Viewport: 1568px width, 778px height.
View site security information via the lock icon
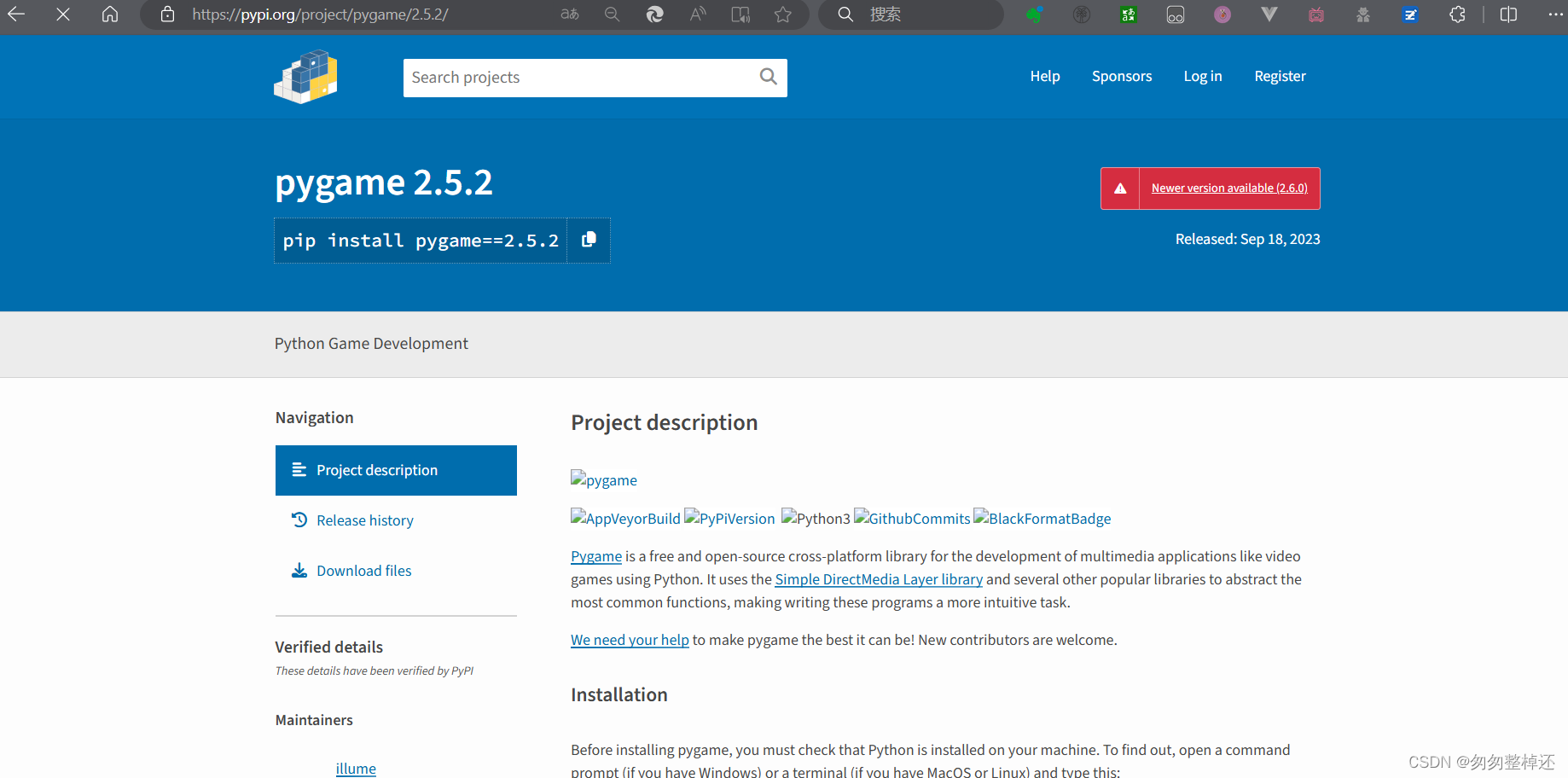point(168,15)
